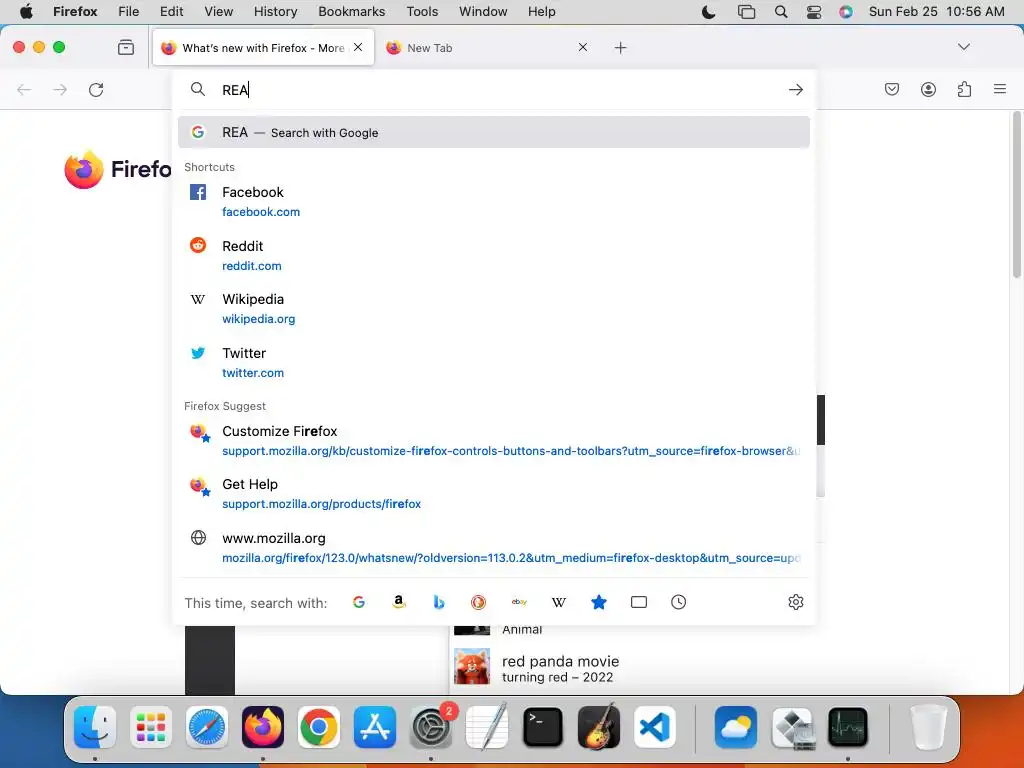Open www.mozilla.org history suggestion
The height and width of the screenshot is (768, 1024).
tap(494, 547)
